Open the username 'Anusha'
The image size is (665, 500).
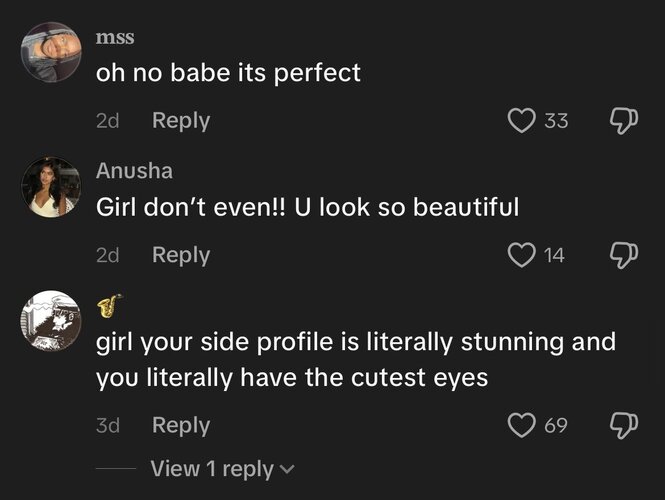point(134,170)
